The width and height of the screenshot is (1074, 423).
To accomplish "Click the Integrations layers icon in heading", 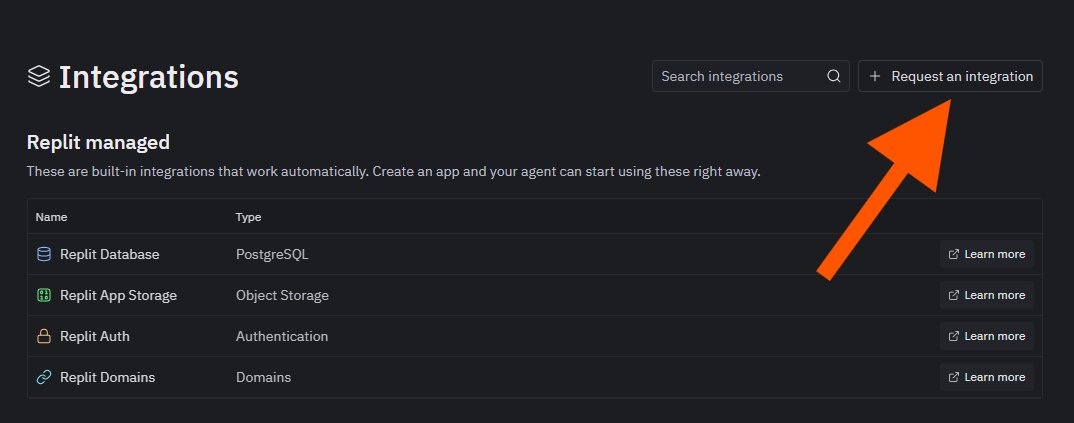I will point(39,76).
